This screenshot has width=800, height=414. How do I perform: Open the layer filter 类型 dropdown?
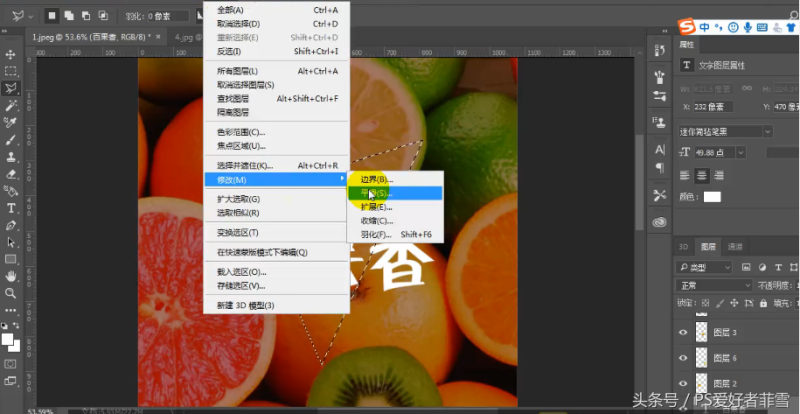[704, 267]
